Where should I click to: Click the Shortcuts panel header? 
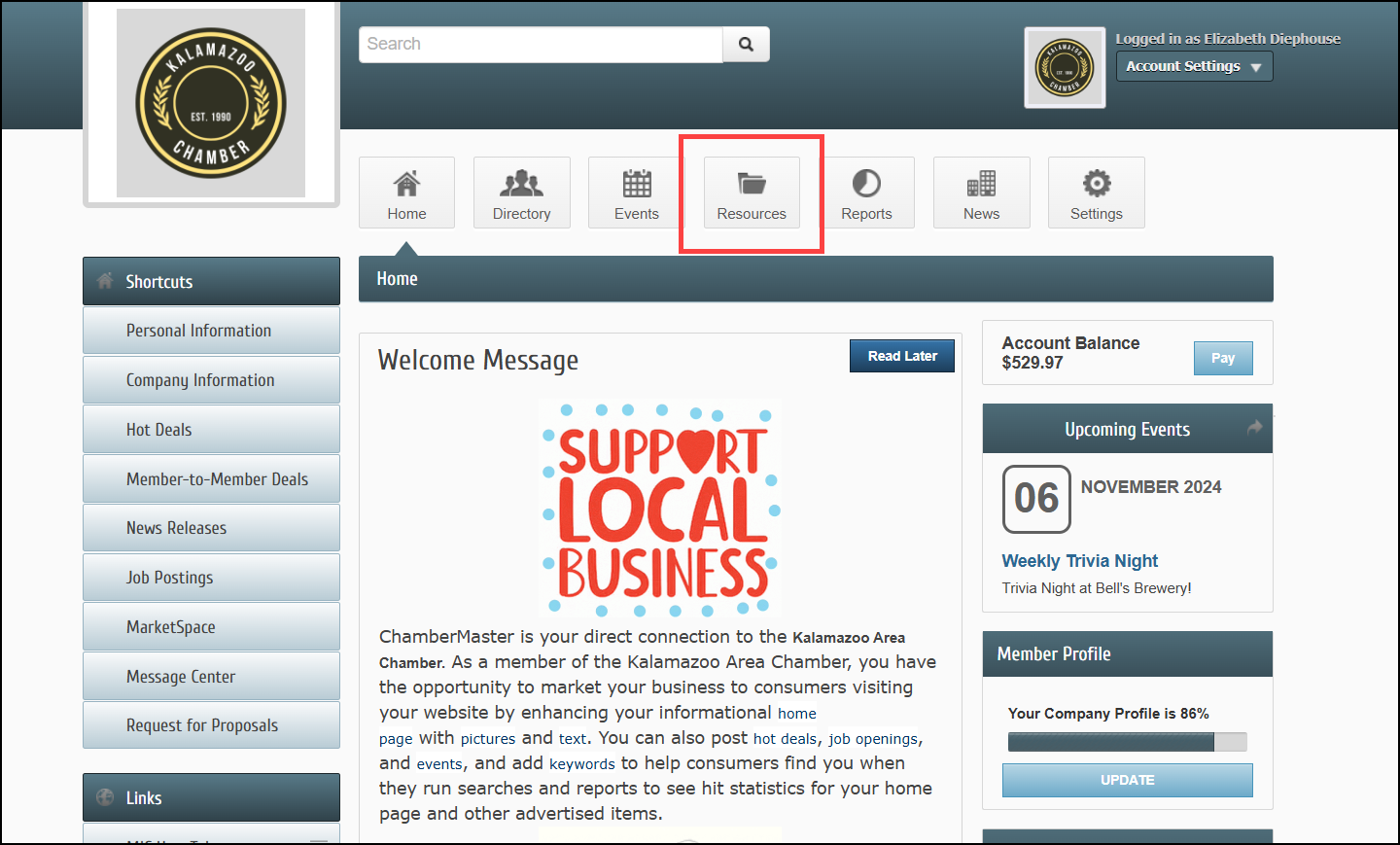coord(211,281)
